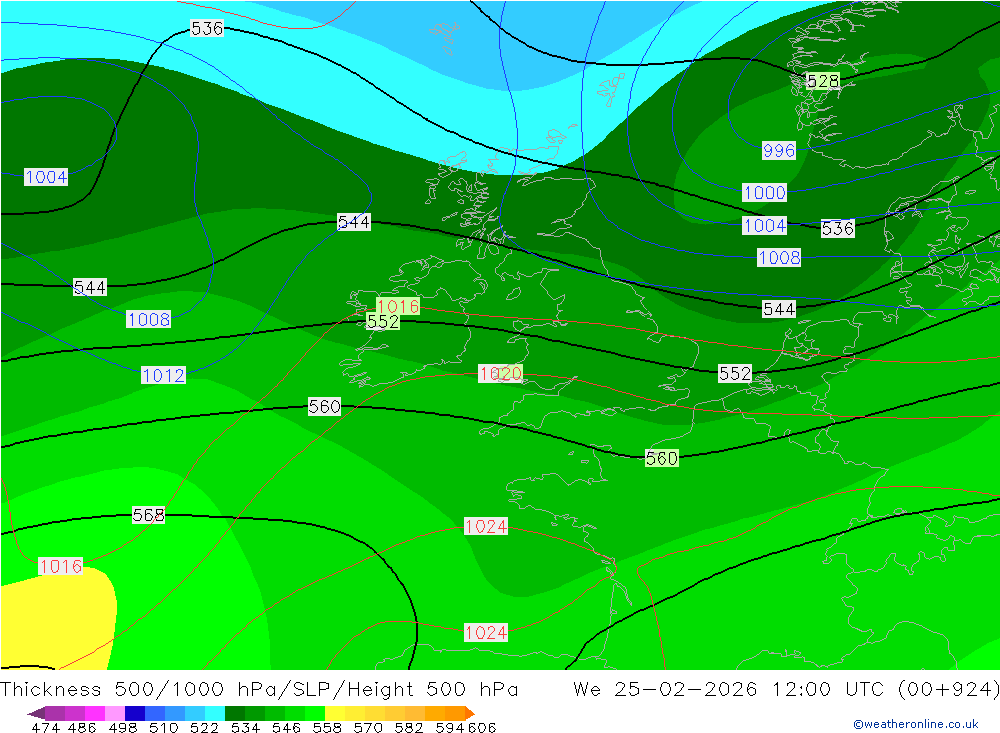This screenshot has width=1000, height=733.
Task: Click the 528 height contour label
Action: coord(823,81)
